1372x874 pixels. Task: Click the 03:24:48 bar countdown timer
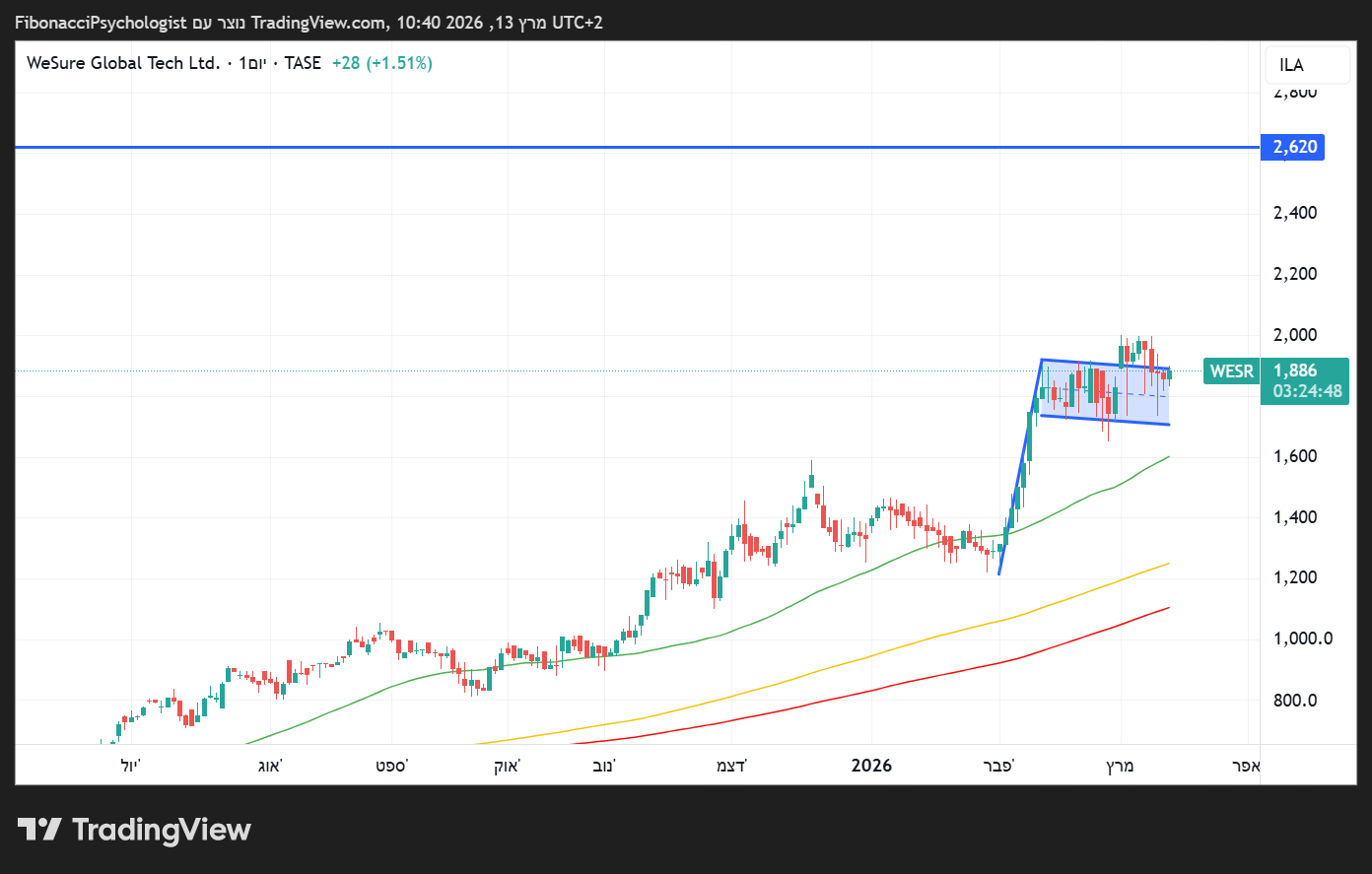[1307, 391]
